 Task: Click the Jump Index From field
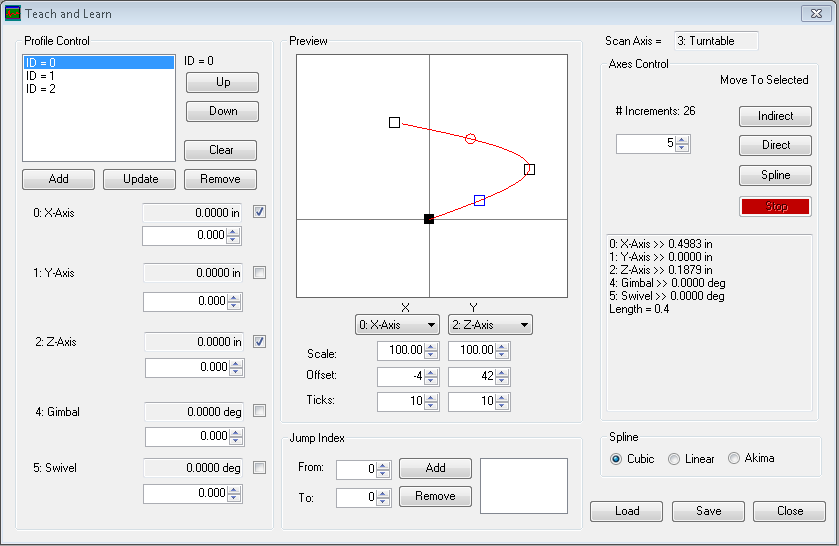click(356, 469)
